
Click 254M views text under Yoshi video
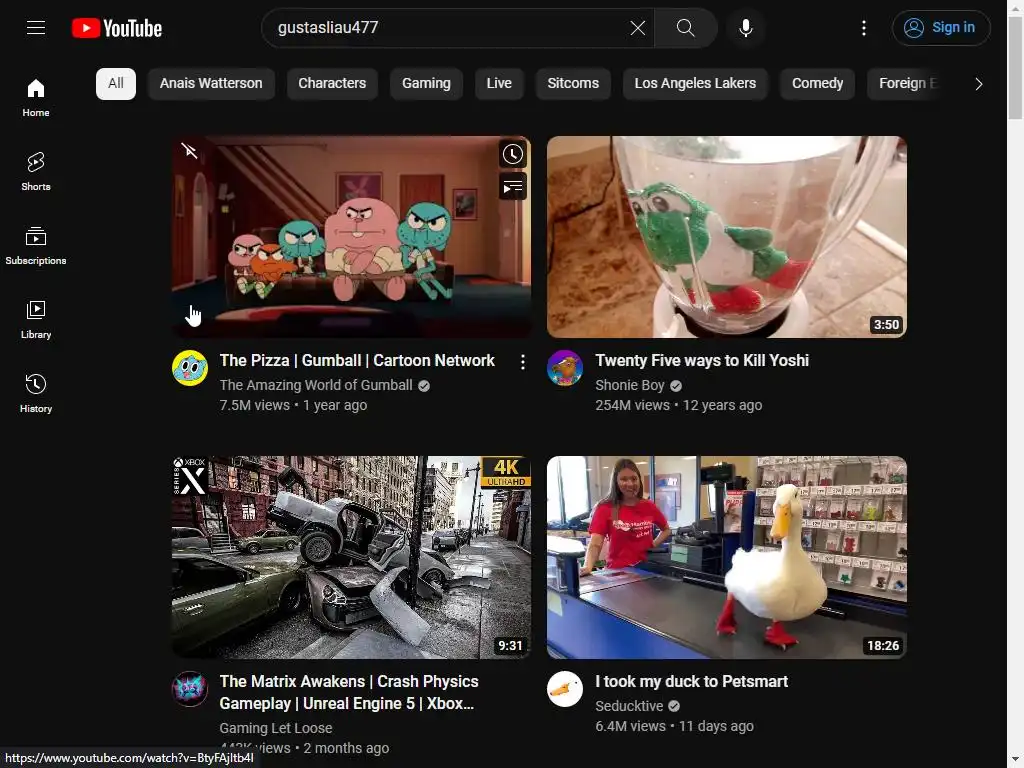coord(632,405)
